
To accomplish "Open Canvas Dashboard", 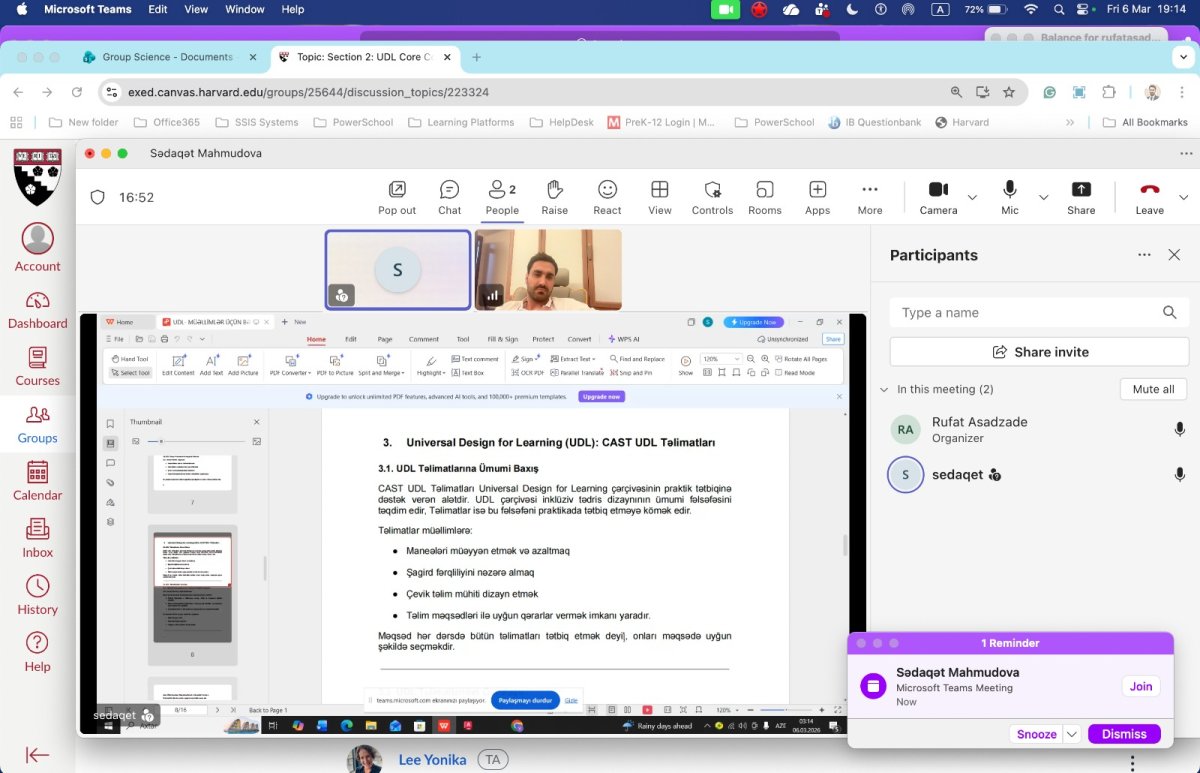I will click(x=38, y=310).
